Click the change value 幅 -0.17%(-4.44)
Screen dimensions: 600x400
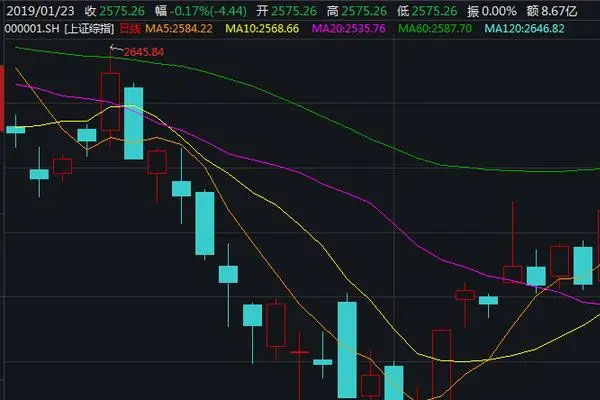201,11
